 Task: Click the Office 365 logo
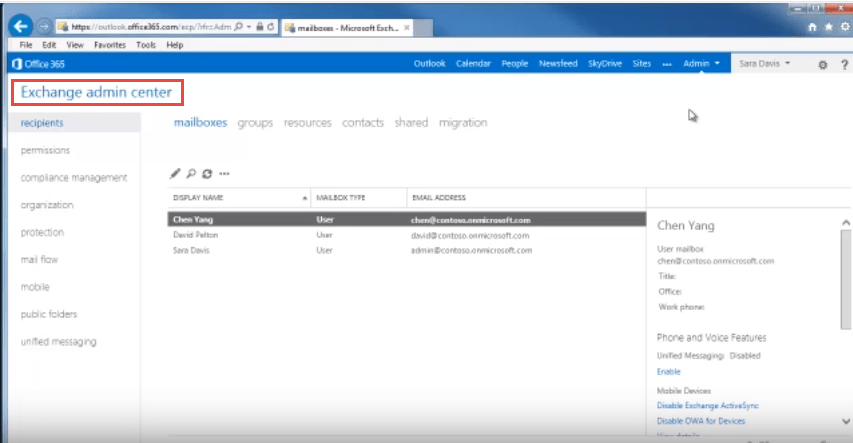tap(38, 64)
